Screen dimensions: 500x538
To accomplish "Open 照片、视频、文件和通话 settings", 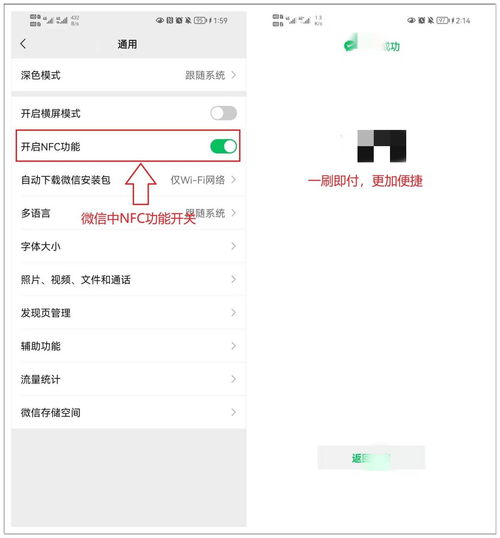I will tap(129, 280).
